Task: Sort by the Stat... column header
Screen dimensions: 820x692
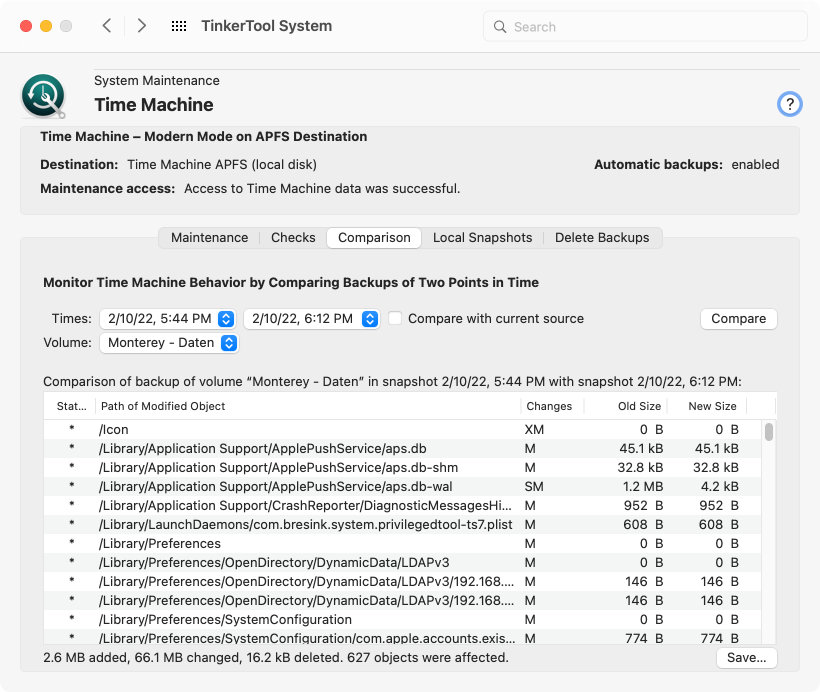Action: point(71,406)
